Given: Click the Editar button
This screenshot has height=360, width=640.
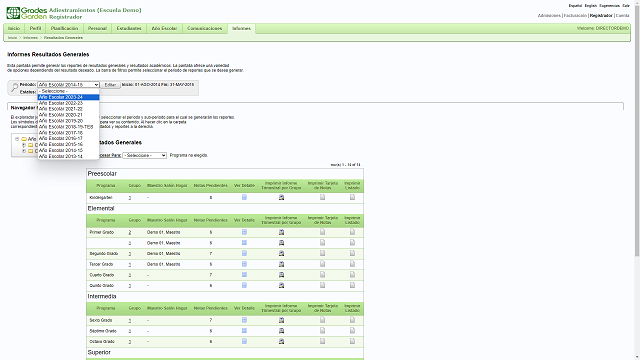Looking at the screenshot, I should click(x=110, y=85).
